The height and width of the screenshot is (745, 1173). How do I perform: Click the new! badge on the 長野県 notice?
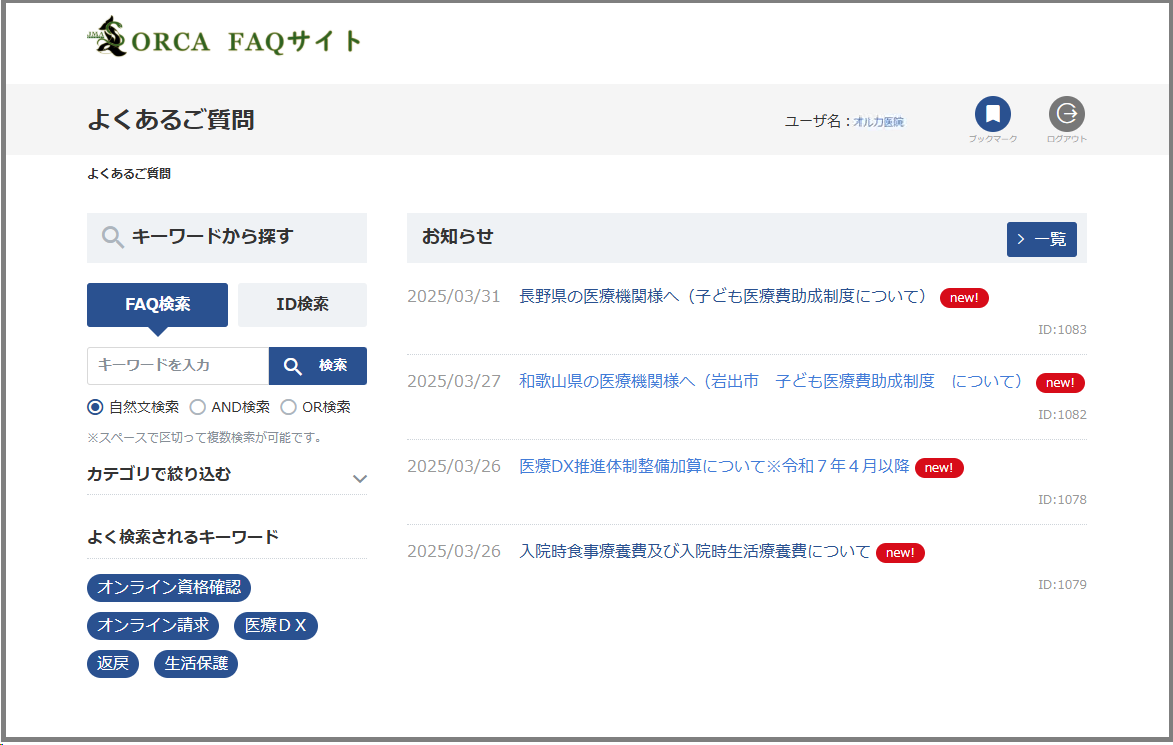click(x=964, y=298)
